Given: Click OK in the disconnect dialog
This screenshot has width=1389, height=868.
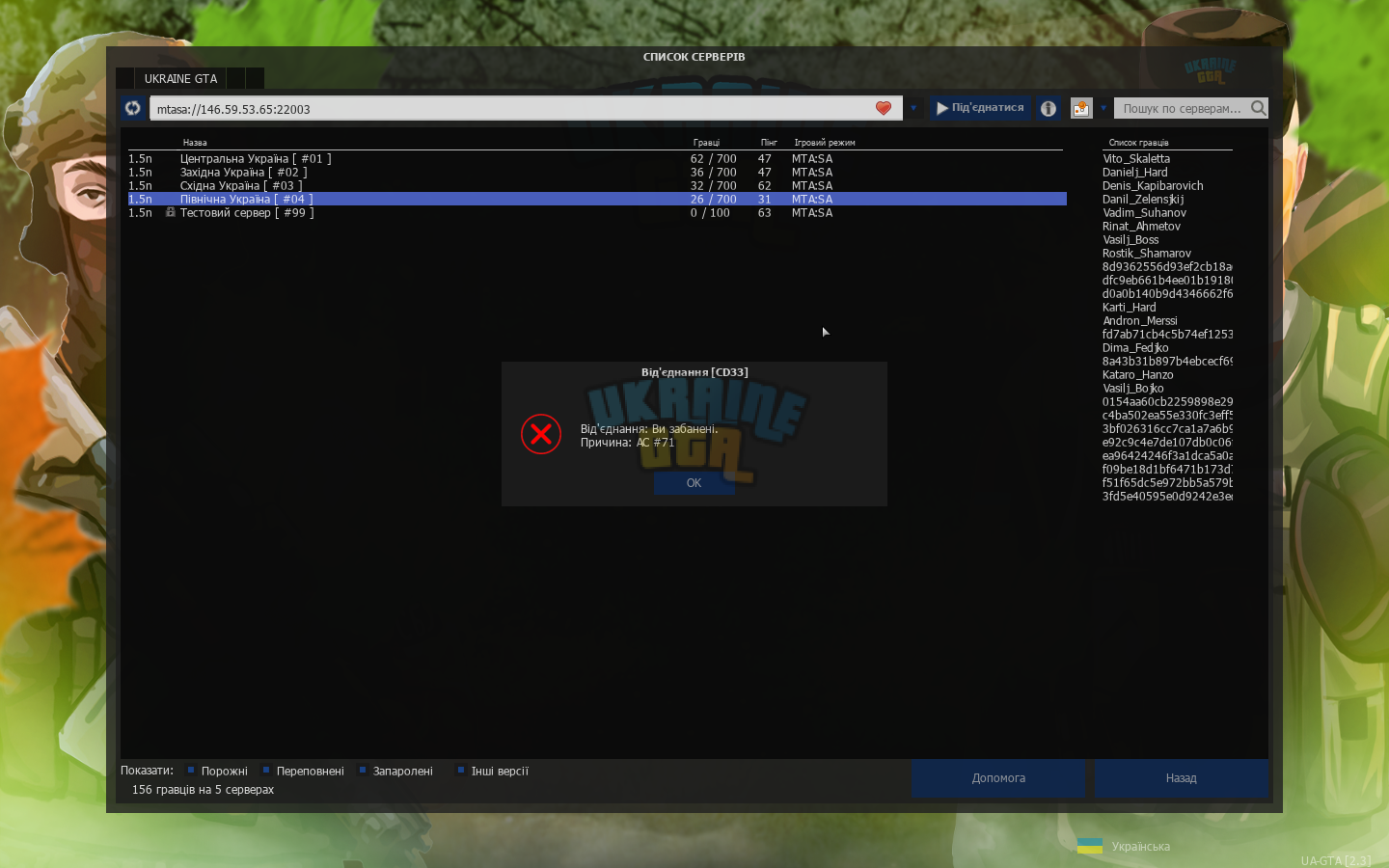Looking at the screenshot, I should [694, 483].
